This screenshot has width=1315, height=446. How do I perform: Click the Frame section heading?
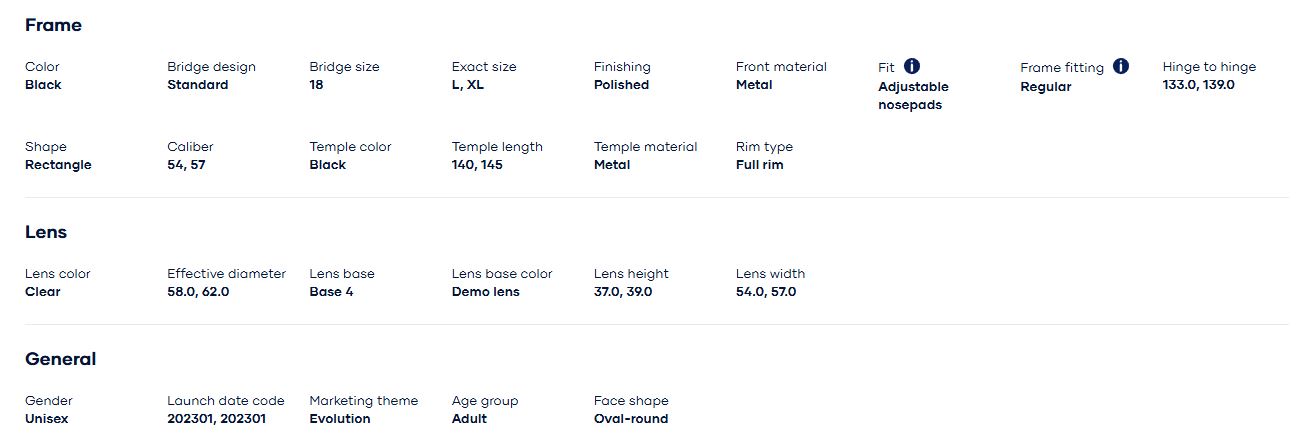pos(53,25)
